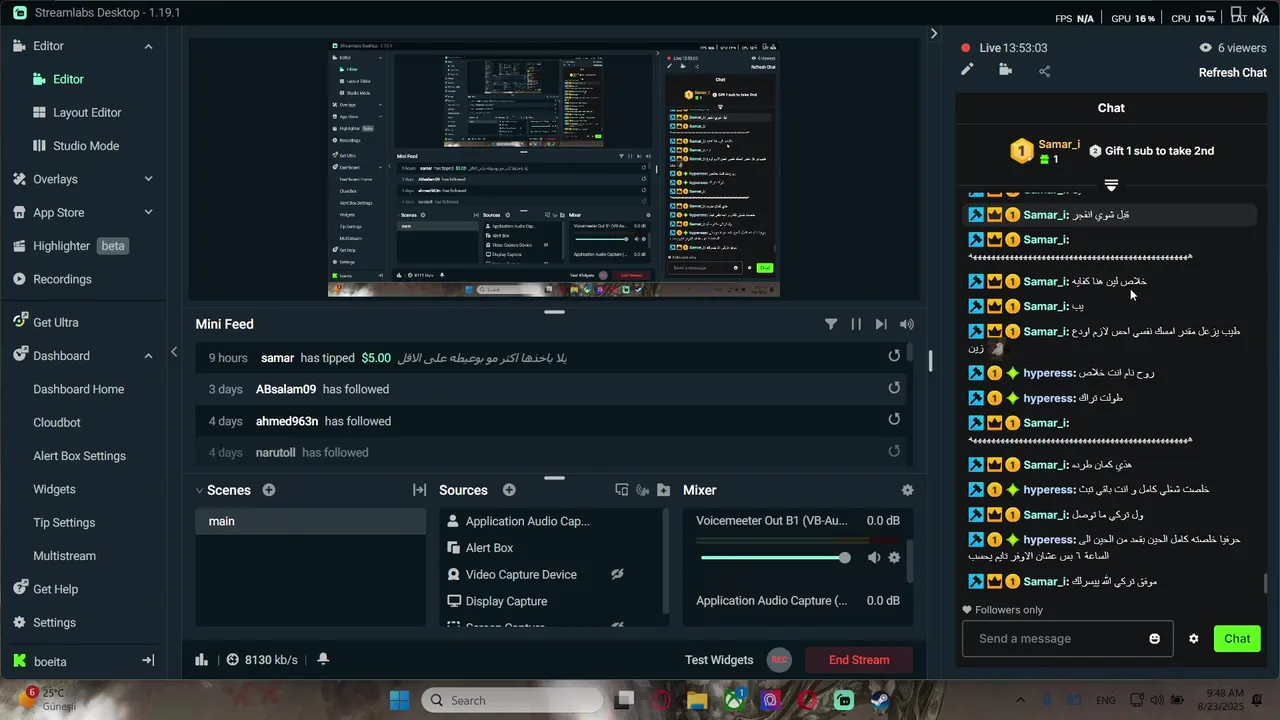Open the notifications bell icon
1280x720 pixels.
(323, 659)
